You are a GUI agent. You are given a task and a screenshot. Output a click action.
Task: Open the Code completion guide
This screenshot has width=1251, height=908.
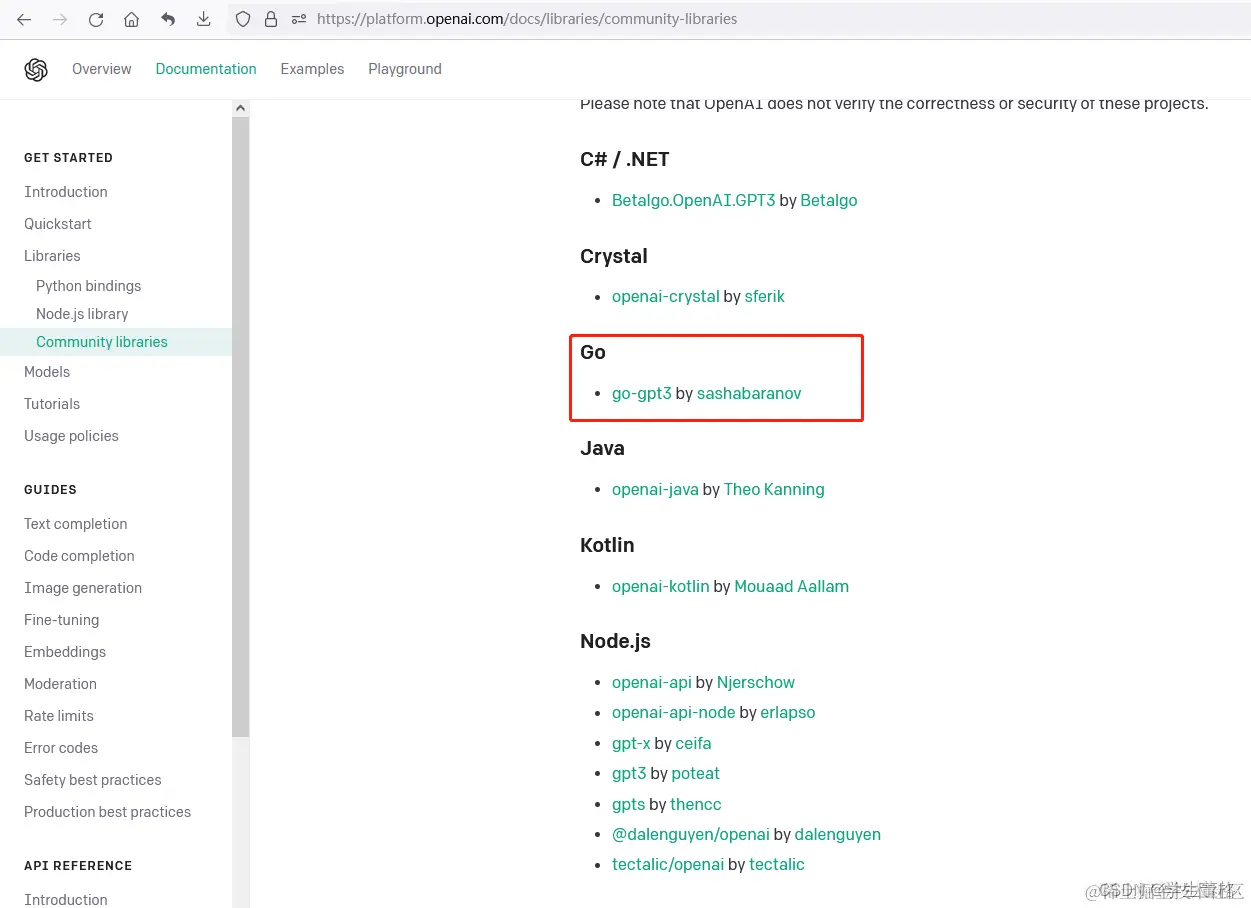coord(79,556)
